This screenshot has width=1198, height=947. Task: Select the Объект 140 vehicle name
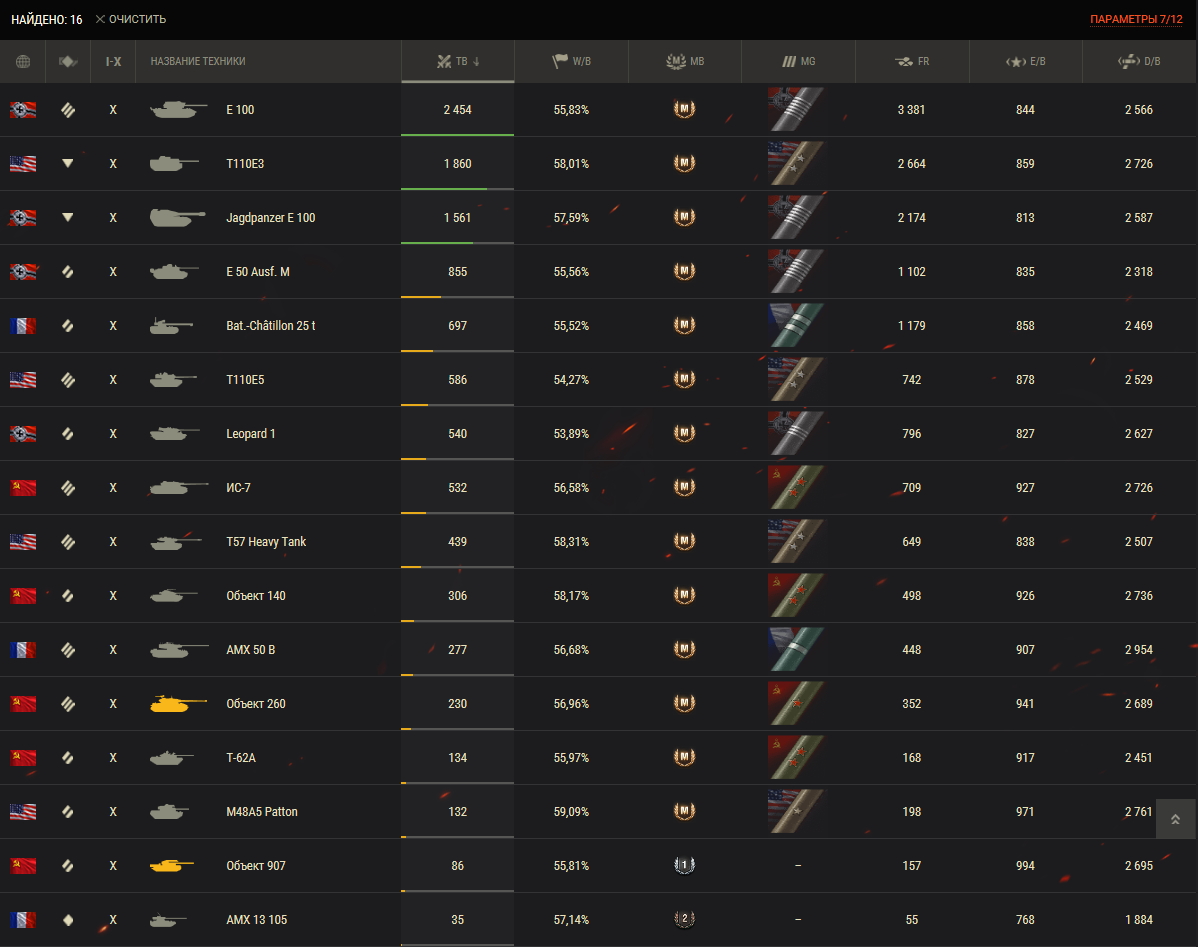click(x=256, y=596)
